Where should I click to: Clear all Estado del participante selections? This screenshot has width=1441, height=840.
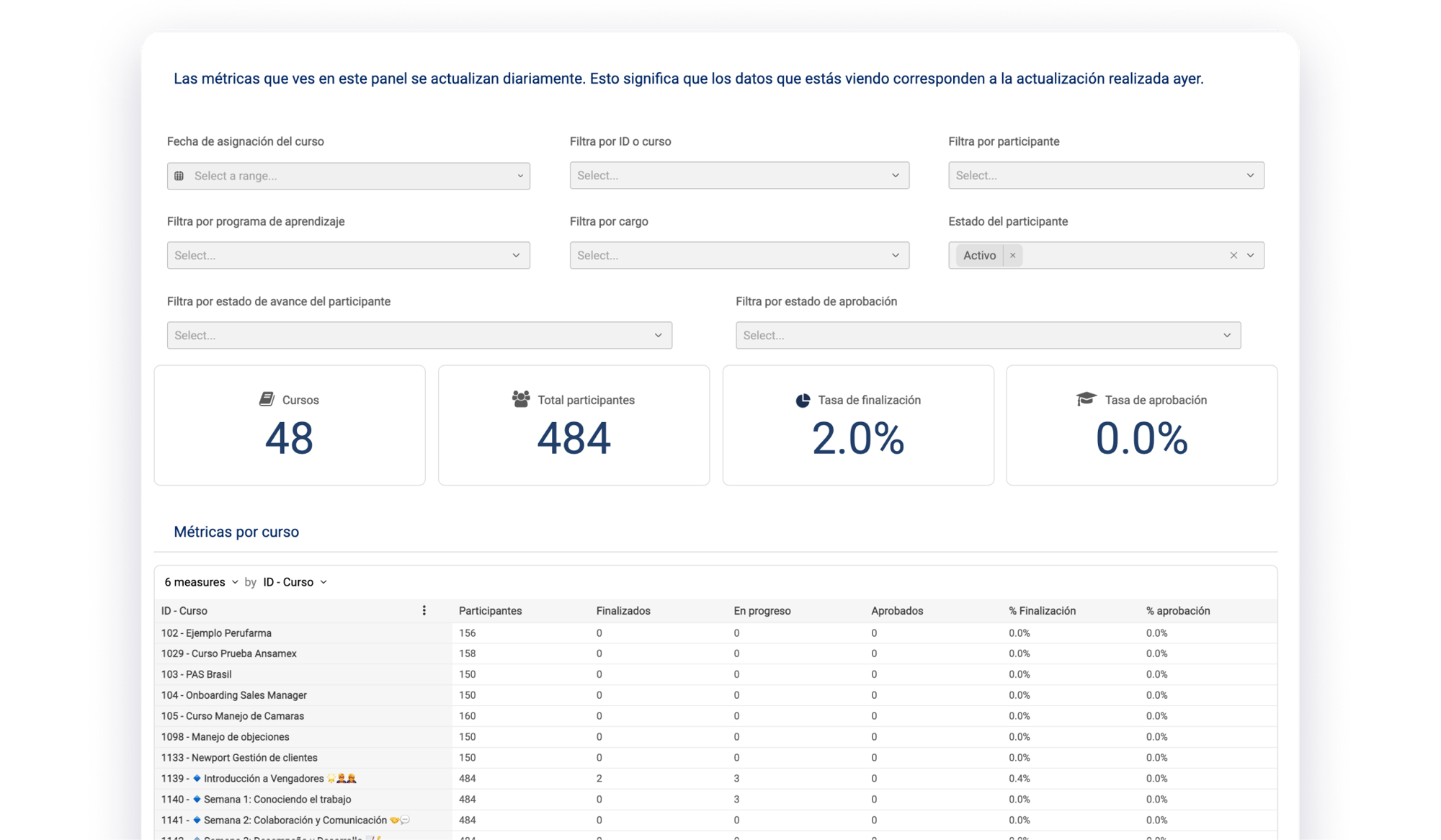point(1233,255)
